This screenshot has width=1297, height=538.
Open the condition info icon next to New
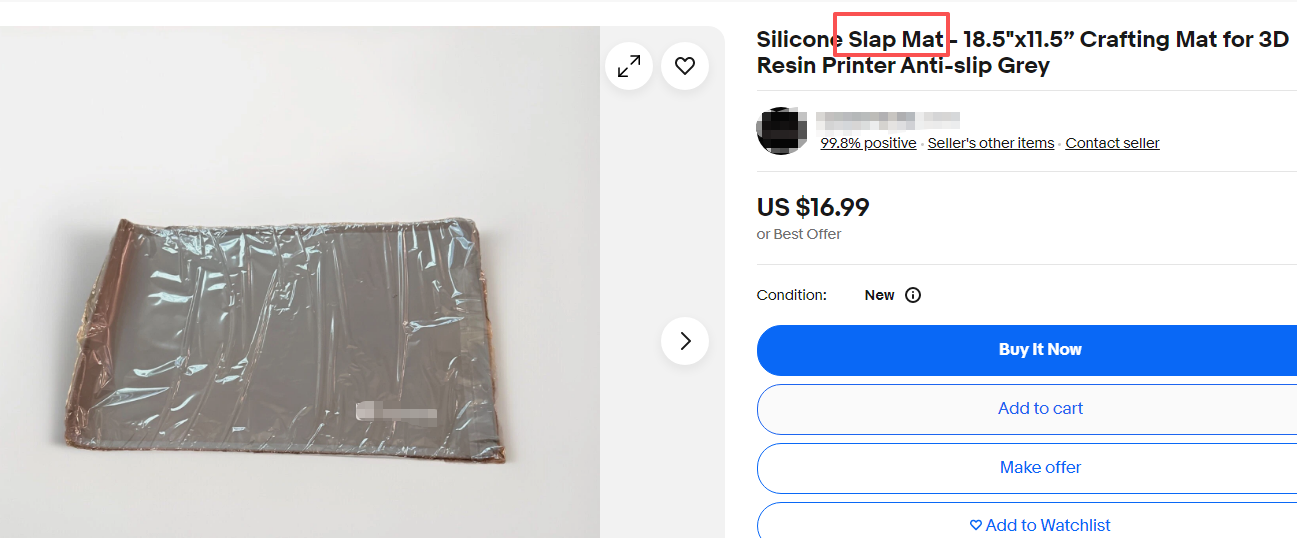(x=913, y=295)
